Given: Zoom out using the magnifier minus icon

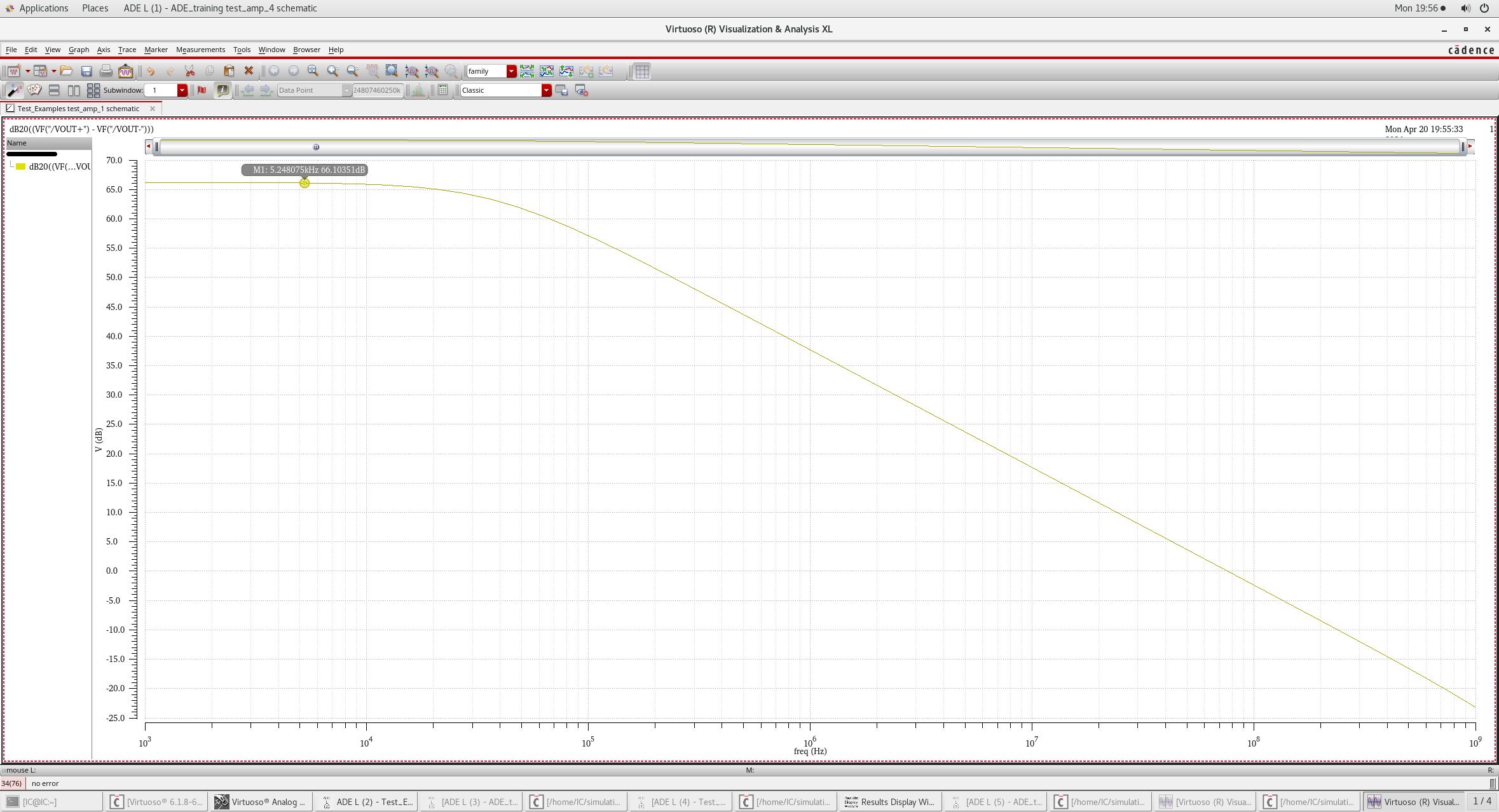Looking at the screenshot, I should 352,71.
